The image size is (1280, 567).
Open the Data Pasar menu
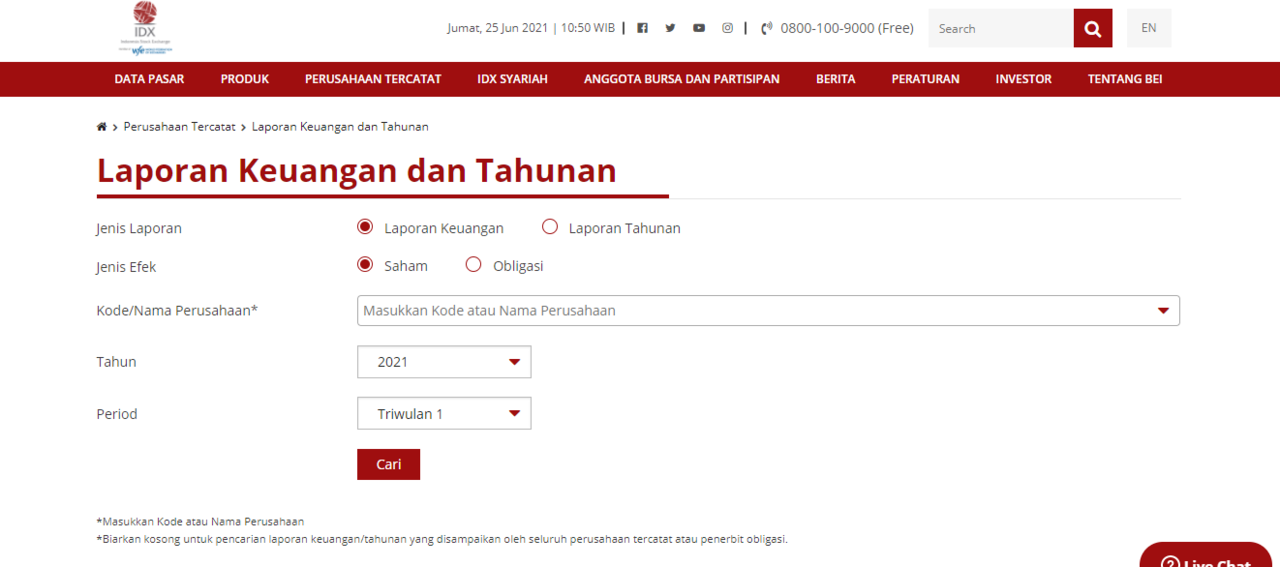150,79
